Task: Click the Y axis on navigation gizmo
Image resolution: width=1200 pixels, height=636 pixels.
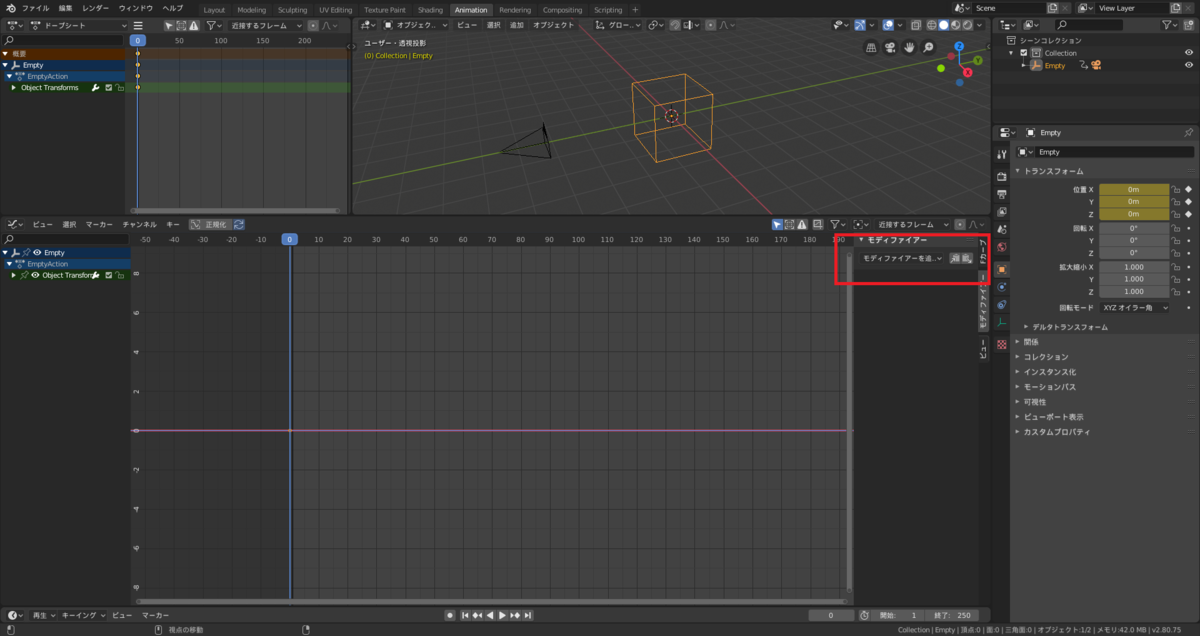Action: pos(977,60)
